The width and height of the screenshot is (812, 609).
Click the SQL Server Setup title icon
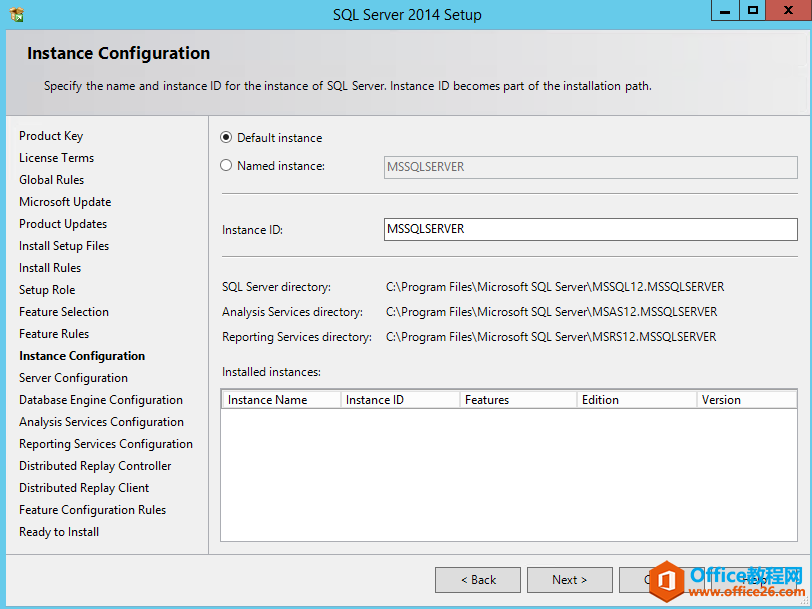(17, 14)
